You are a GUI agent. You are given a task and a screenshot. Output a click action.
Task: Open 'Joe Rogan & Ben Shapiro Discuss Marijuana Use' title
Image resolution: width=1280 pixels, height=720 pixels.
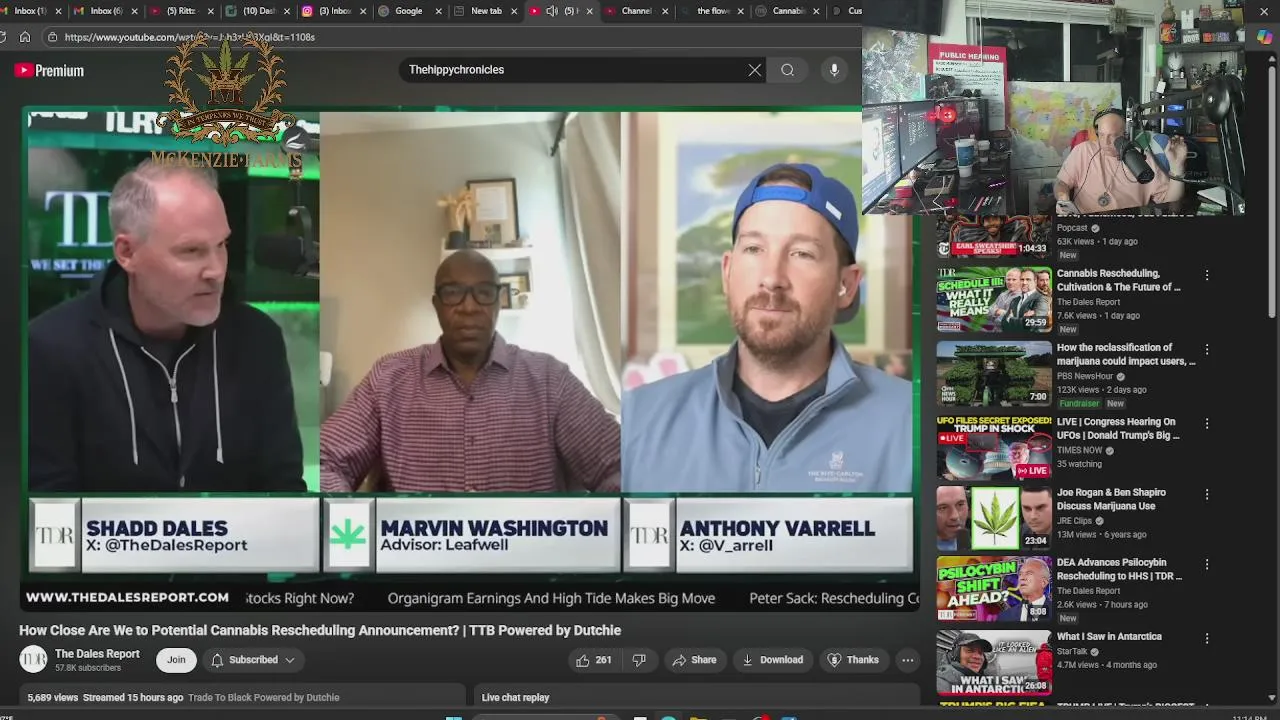point(1111,499)
